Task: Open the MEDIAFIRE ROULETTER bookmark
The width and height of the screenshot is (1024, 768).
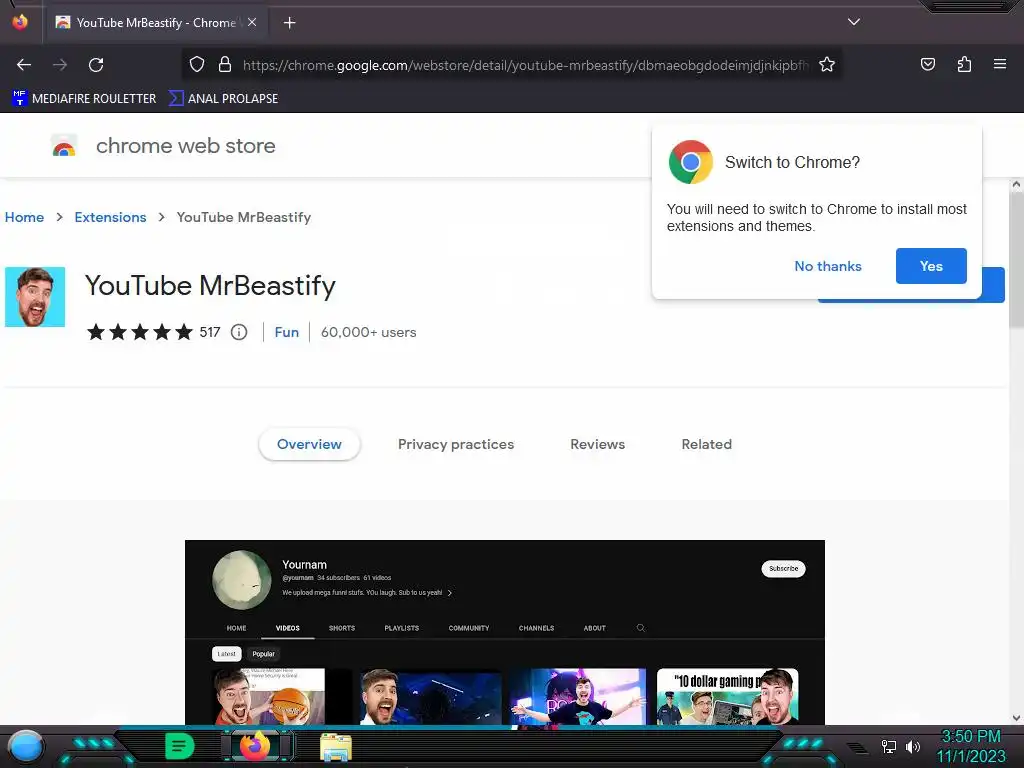Action: [x=84, y=98]
